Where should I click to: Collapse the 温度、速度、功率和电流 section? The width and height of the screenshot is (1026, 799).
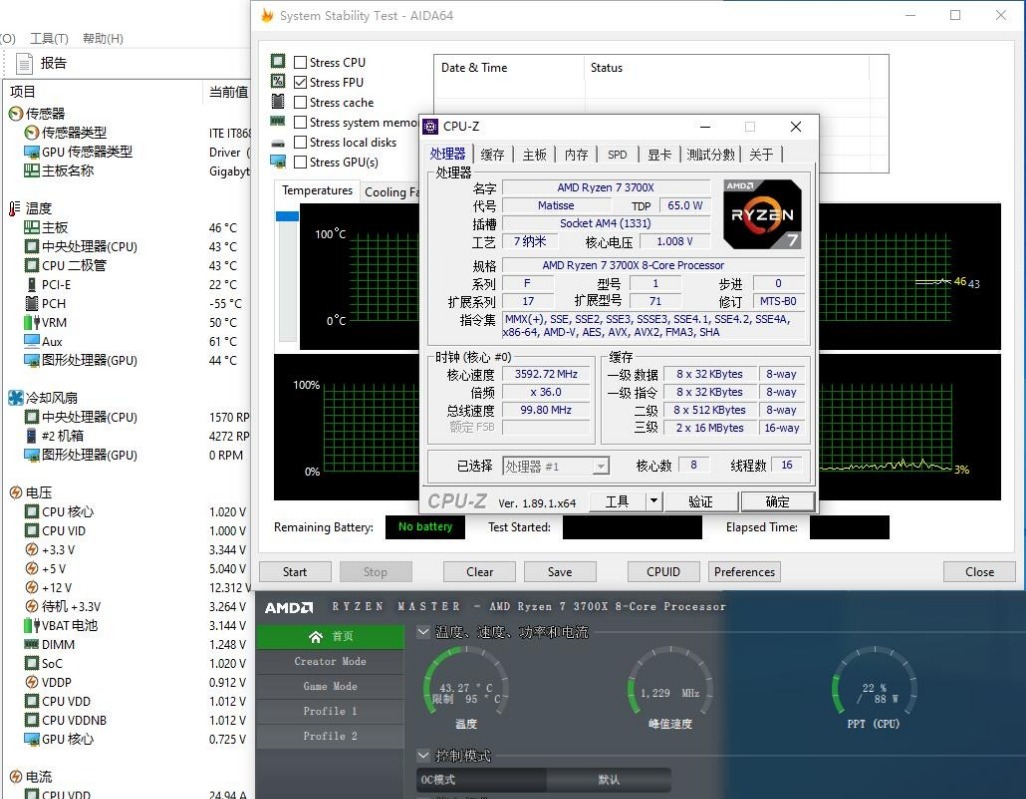click(423, 631)
